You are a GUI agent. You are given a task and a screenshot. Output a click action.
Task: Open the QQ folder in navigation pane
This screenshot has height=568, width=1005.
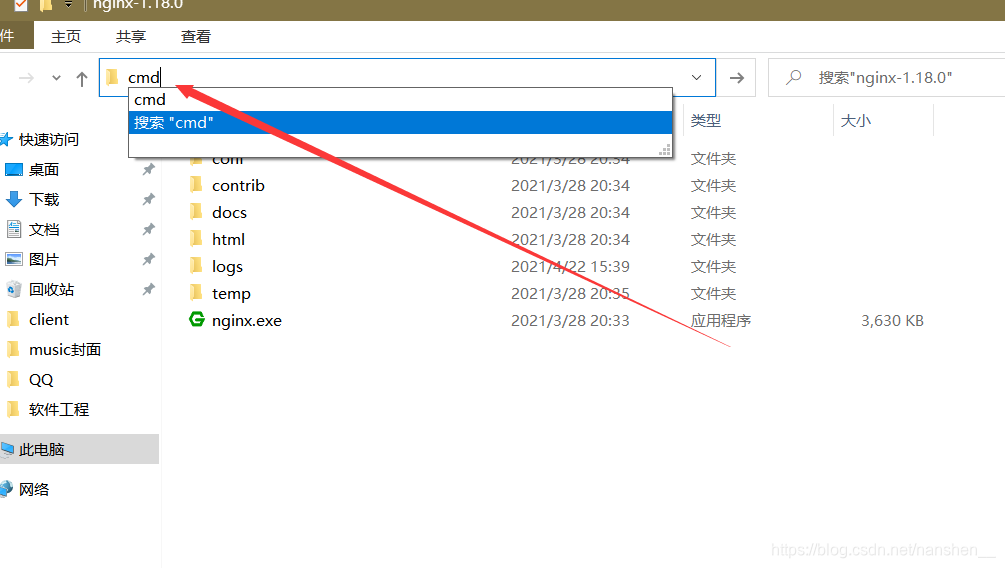(x=41, y=380)
